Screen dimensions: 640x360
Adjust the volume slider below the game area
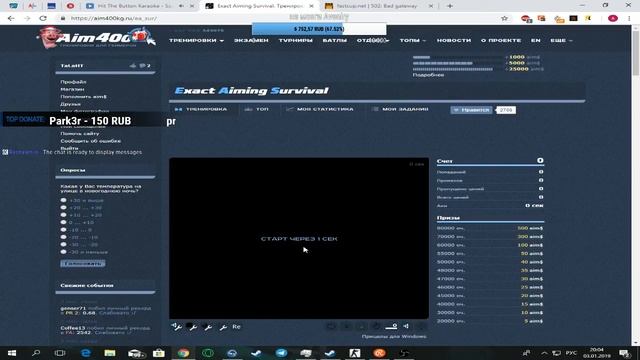[391, 327]
